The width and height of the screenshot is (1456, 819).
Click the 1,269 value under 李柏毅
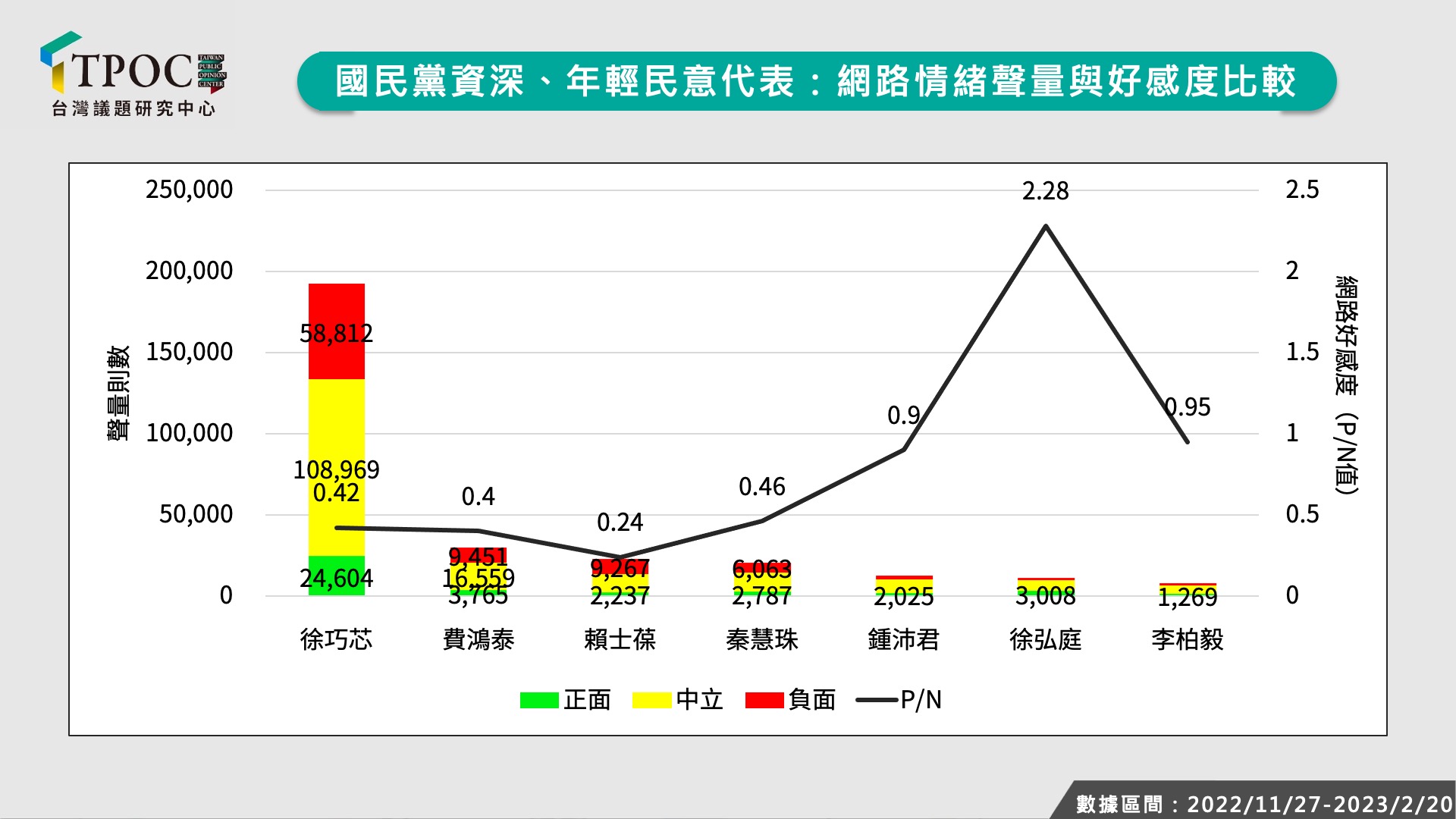click(1188, 598)
